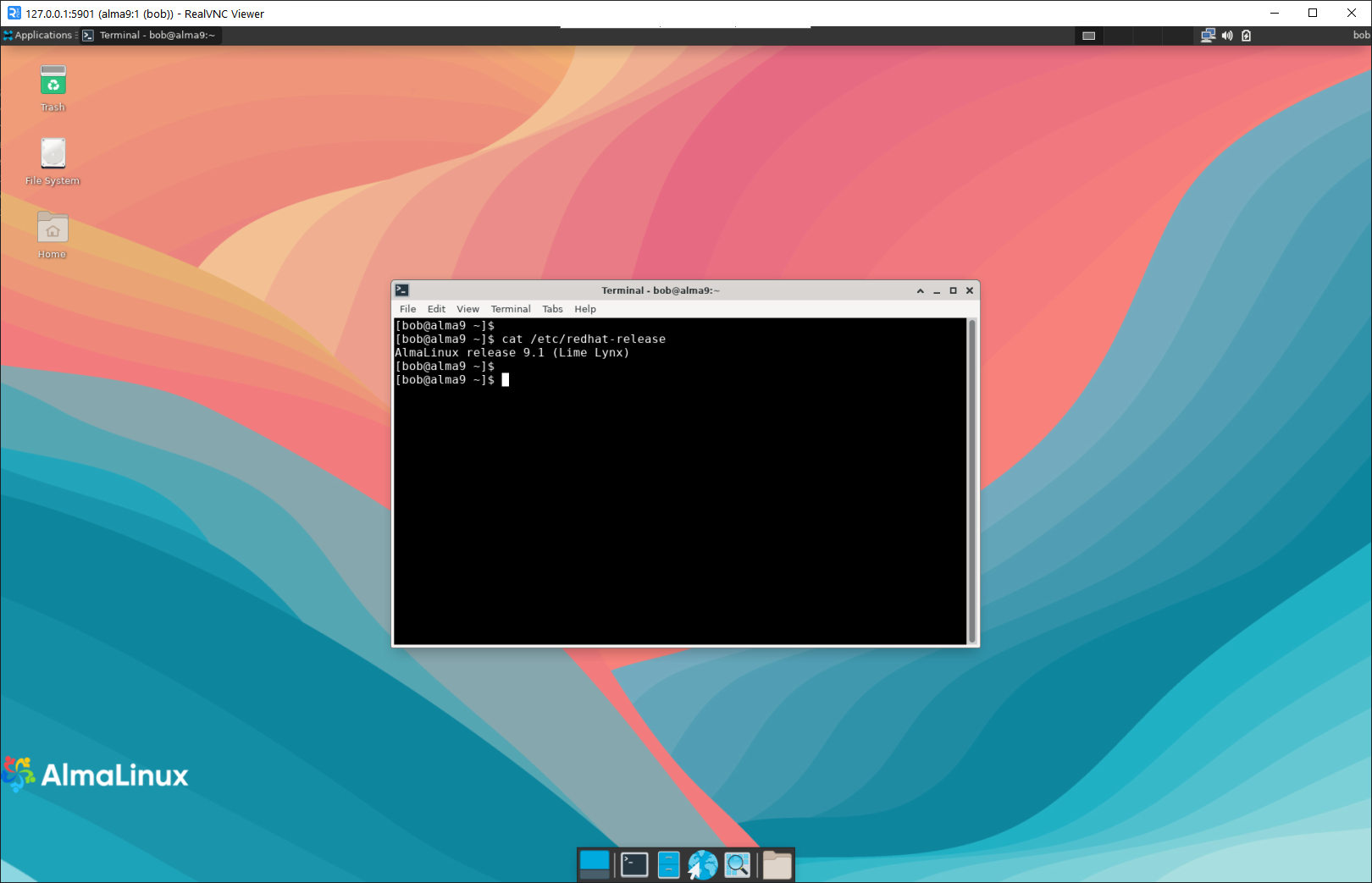The width and height of the screenshot is (1372, 883).
Task: Open the Trash desktop icon
Action: click(x=53, y=88)
